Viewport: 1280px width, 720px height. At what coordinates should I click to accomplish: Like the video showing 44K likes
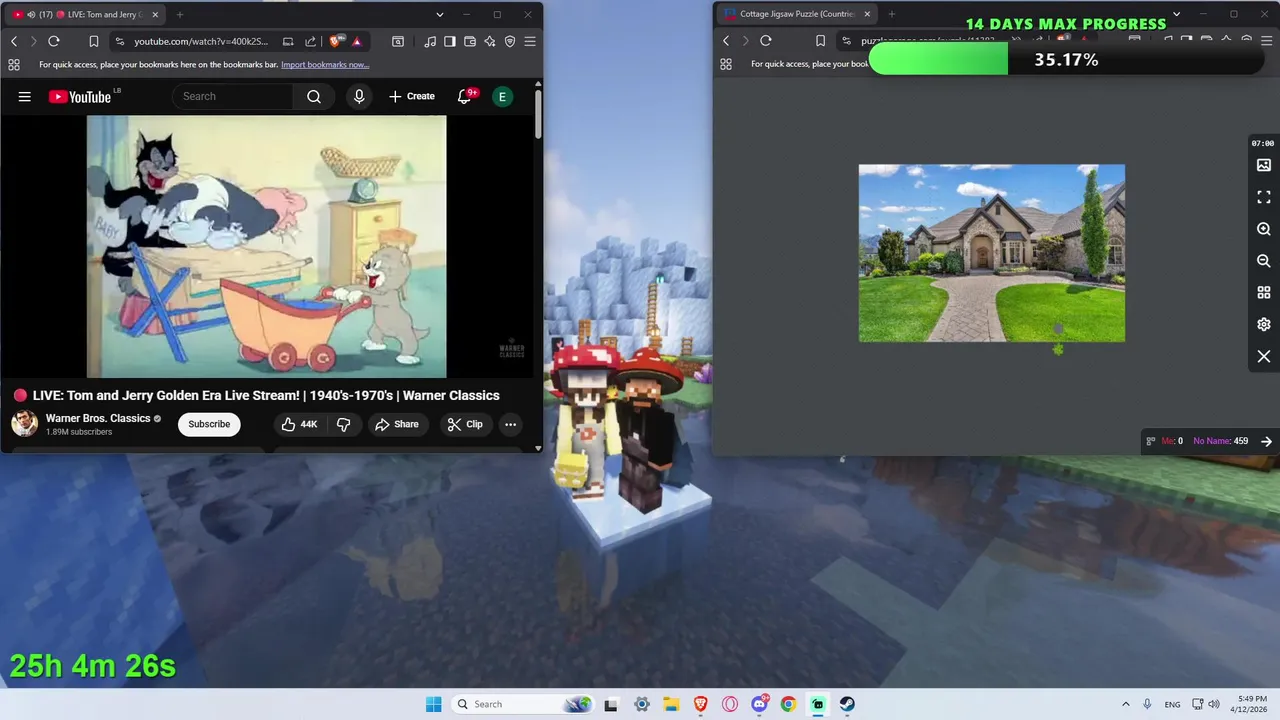pyautogui.click(x=299, y=424)
